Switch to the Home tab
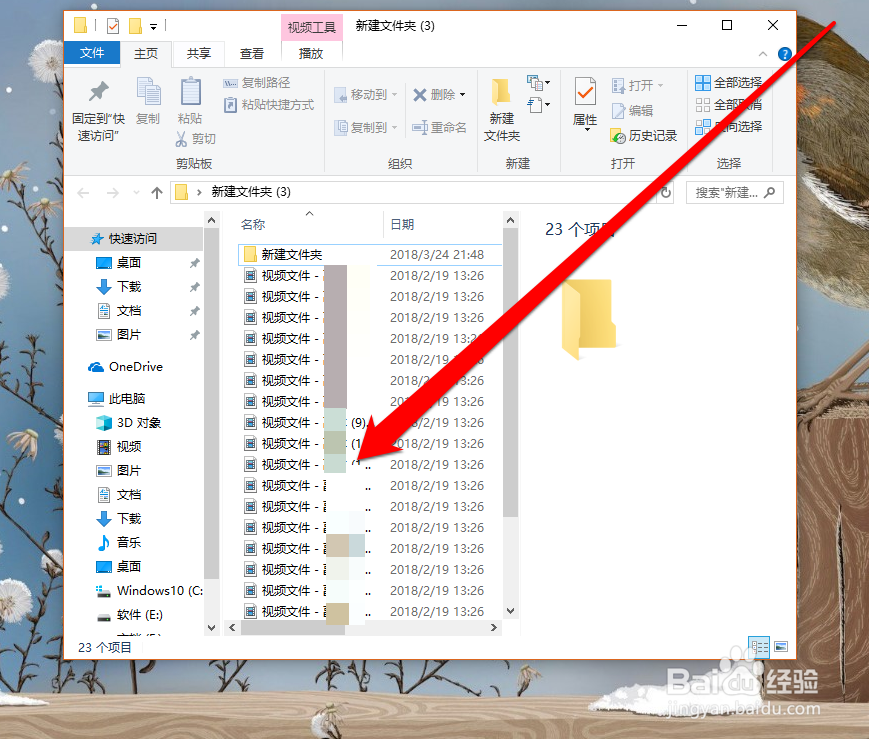The image size is (869, 739). 146,54
